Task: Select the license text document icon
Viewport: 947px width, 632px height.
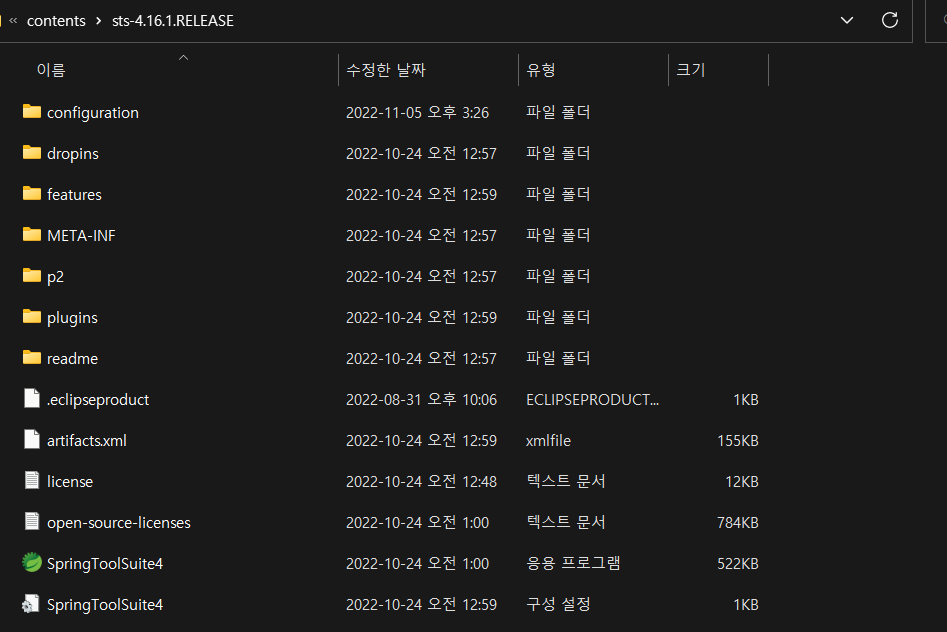Action: [x=31, y=480]
